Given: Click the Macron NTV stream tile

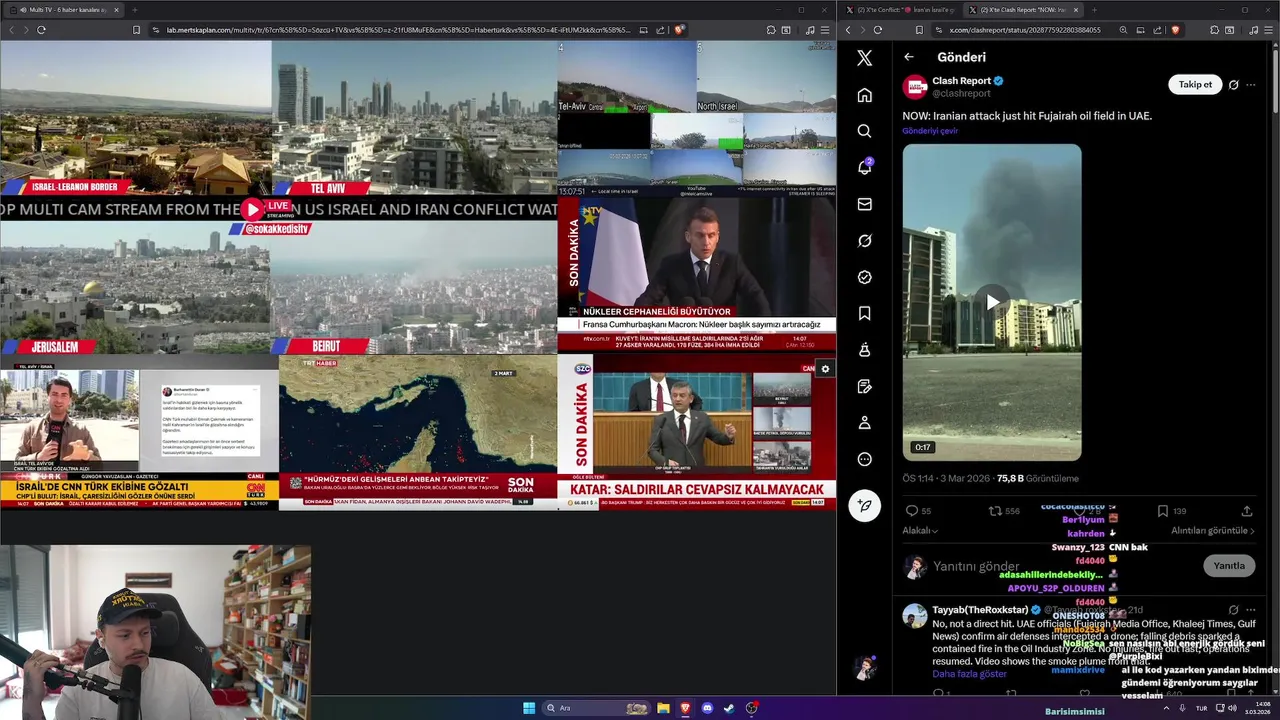Looking at the screenshot, I should click(x=696, y=274).
